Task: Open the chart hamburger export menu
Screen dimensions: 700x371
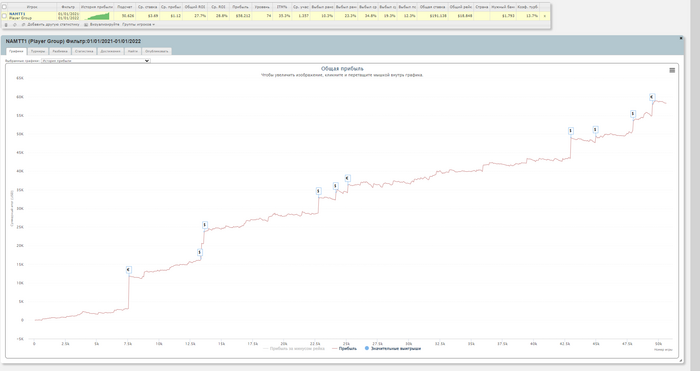Action: tap(672, 70)
